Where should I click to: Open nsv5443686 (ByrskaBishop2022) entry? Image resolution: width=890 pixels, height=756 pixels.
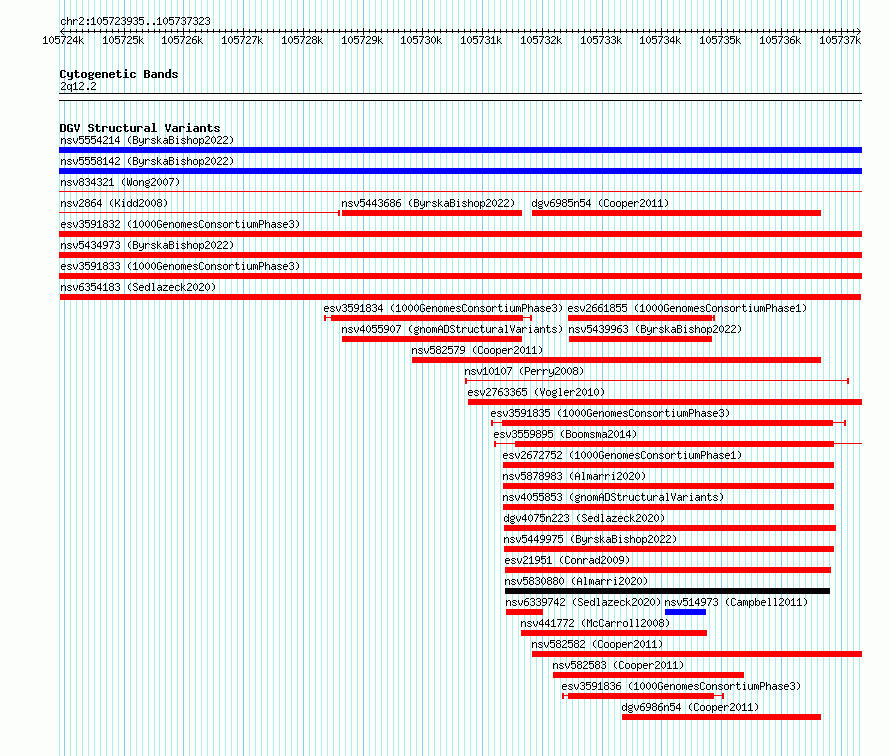(x=428, y=203)
